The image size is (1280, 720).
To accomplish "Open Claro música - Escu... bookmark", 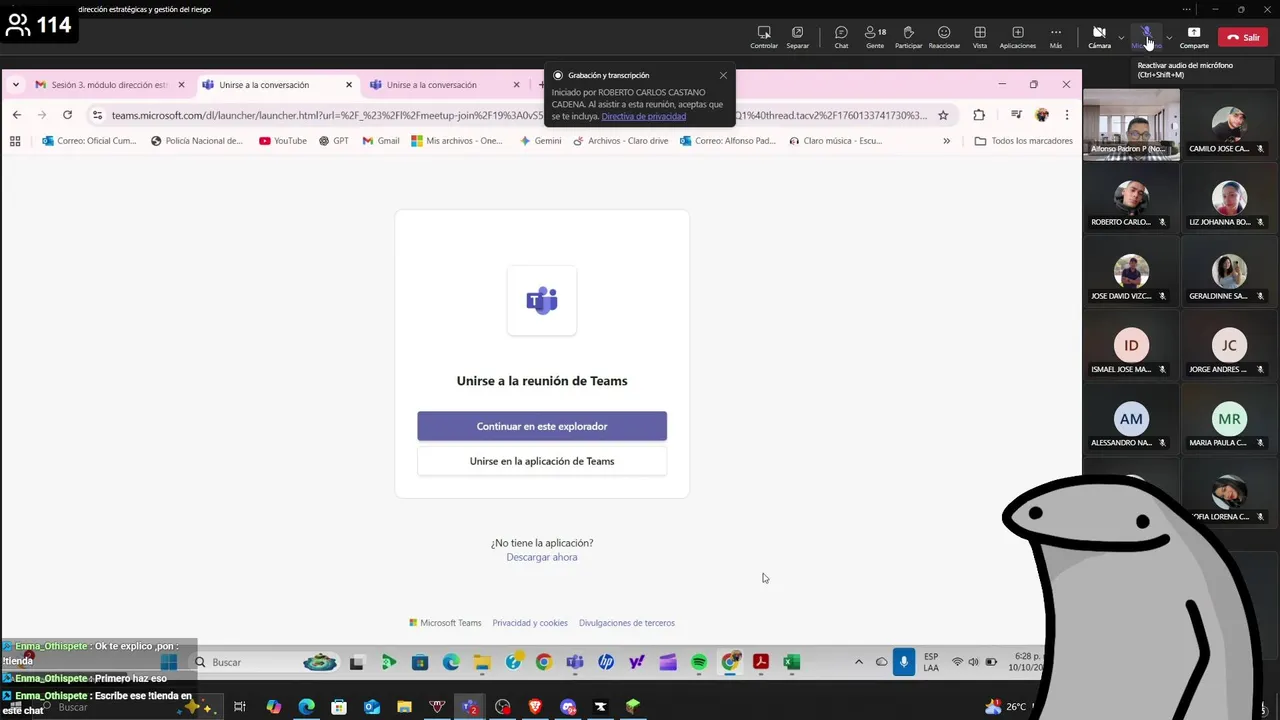I will click(x=835, y=141).
